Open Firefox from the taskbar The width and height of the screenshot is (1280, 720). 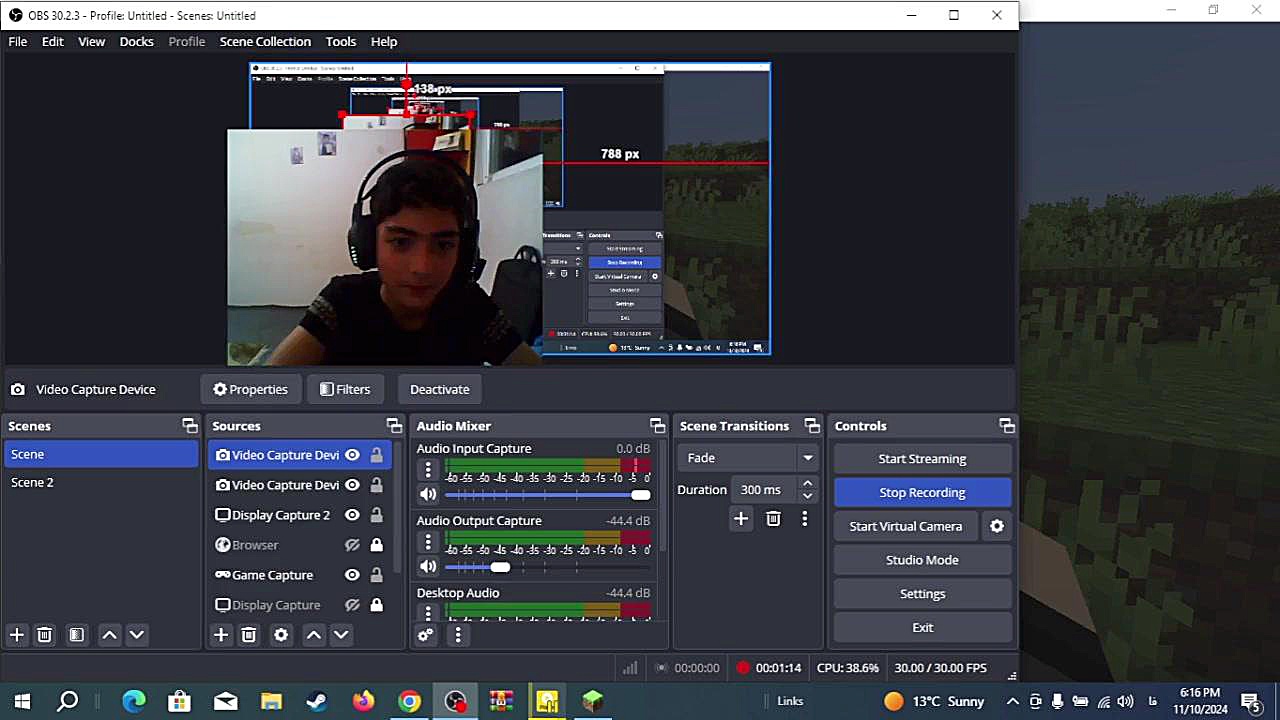(363, 701)
